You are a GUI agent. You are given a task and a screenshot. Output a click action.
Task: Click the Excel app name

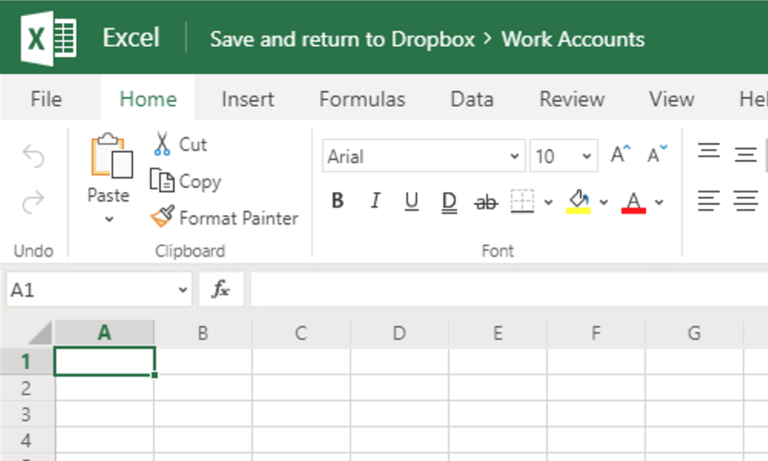pos(131,38)
